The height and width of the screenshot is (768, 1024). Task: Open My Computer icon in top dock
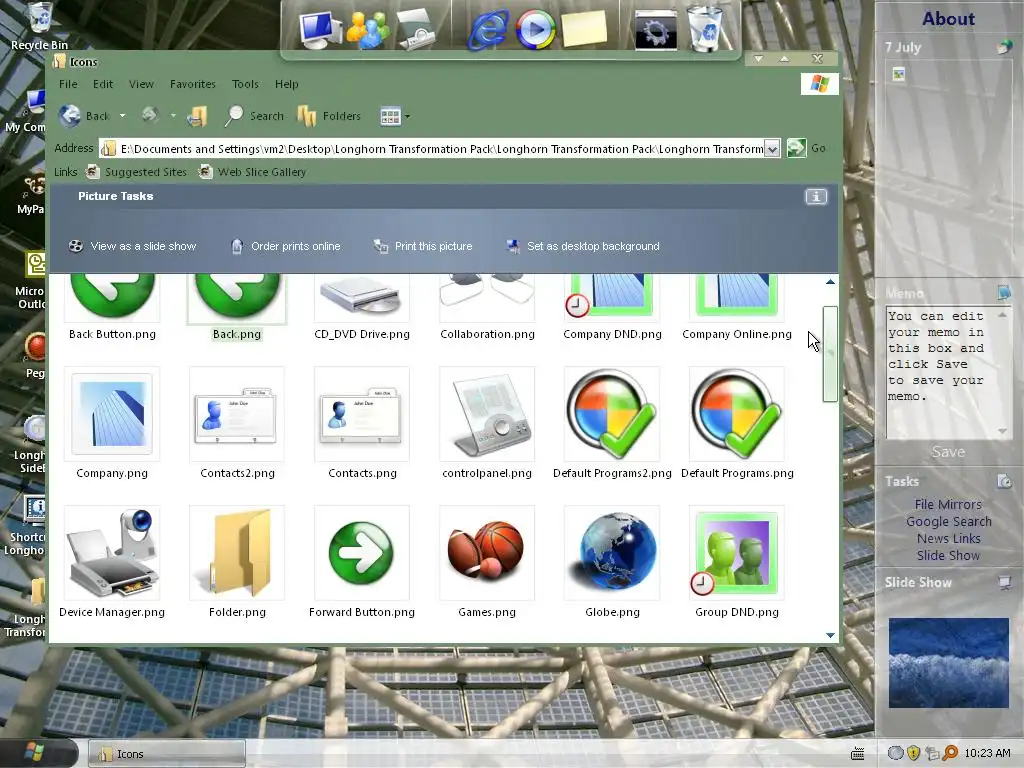click(x=320, y=29)
